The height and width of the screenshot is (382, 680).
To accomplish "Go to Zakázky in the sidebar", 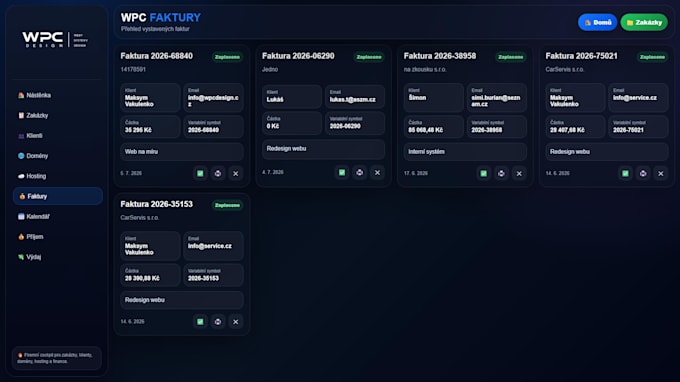I will coord(58,115).
